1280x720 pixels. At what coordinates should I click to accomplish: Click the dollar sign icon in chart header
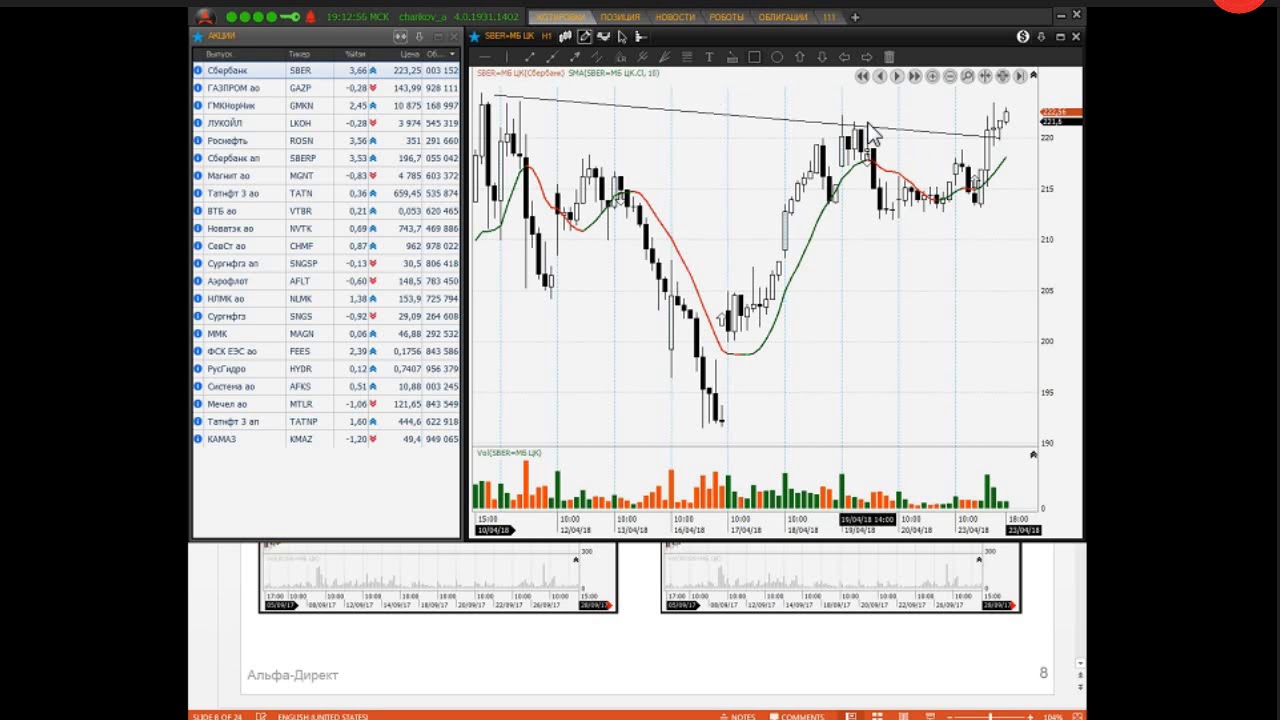click(x=1023, y=36)
